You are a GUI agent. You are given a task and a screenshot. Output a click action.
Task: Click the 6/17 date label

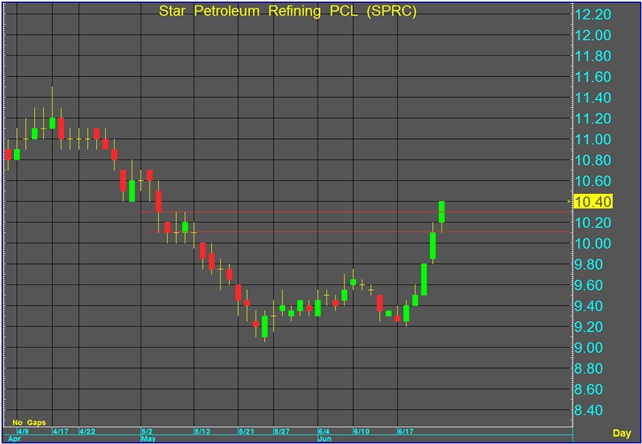coord(406,432)
